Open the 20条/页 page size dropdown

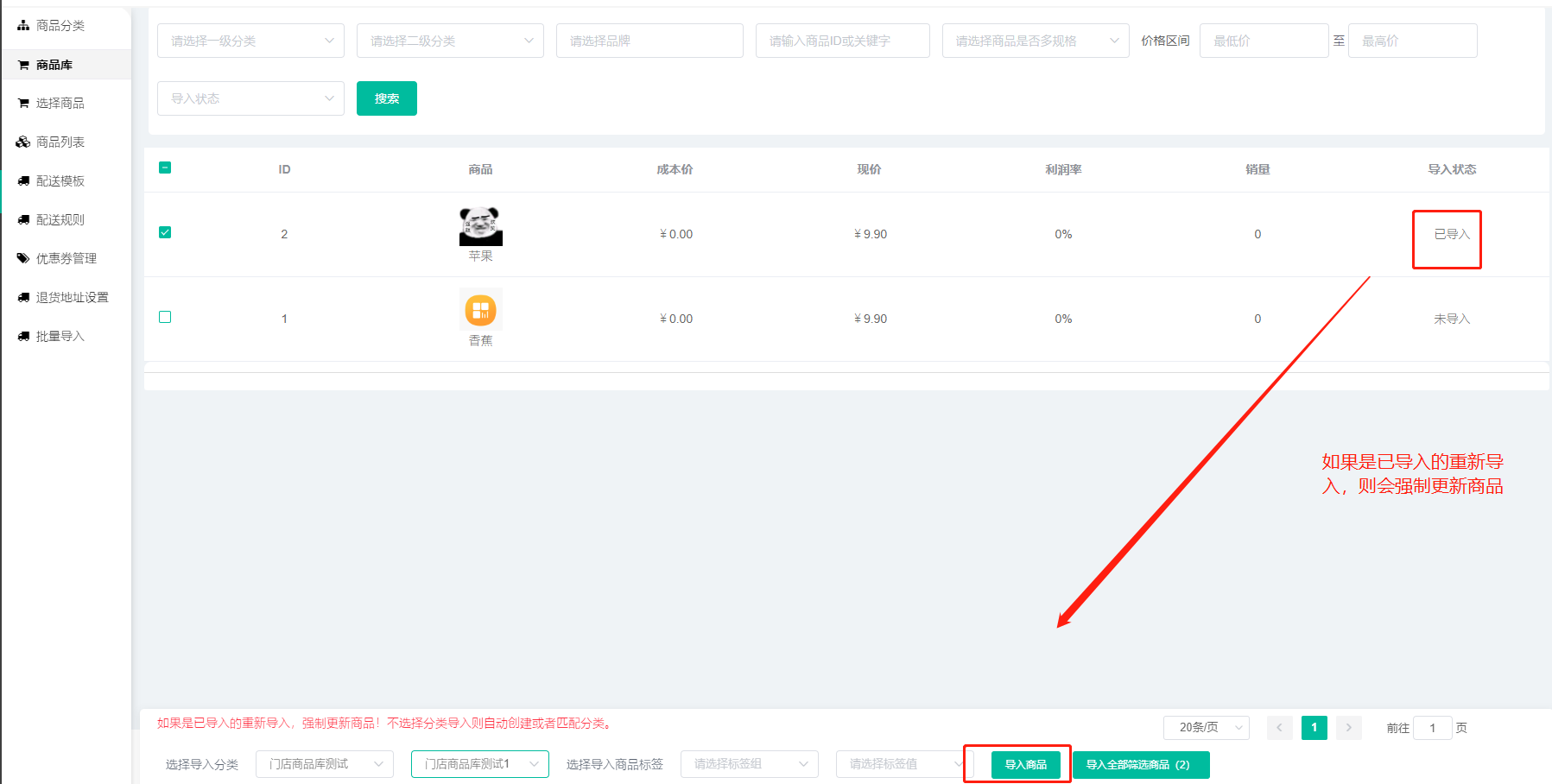pyautogui.click(x=1207, y=728)
